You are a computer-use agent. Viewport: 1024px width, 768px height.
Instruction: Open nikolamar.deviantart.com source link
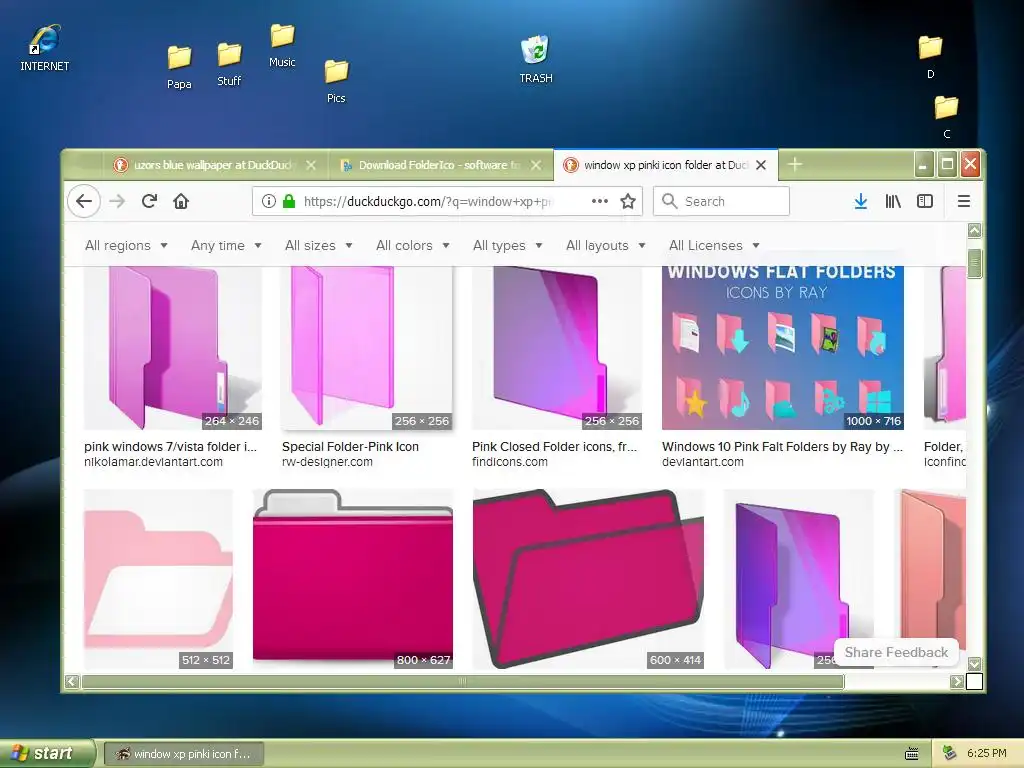pyautogui.click(x=153, y=462)
